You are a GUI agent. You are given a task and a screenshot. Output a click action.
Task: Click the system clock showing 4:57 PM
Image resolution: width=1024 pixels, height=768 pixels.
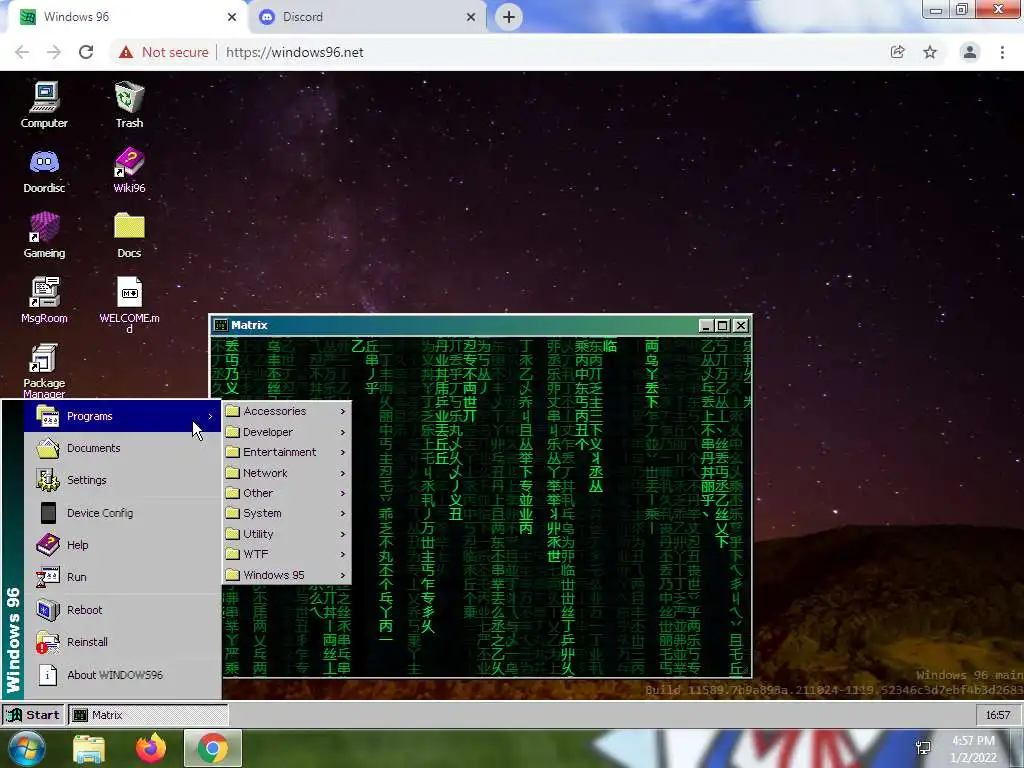[973, 749]
